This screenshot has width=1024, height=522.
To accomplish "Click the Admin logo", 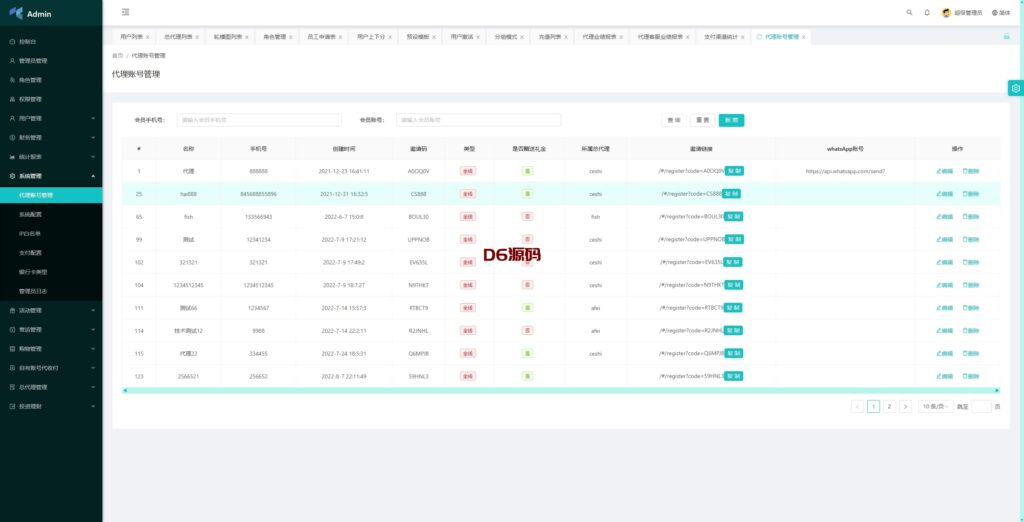I will point(31,14).
